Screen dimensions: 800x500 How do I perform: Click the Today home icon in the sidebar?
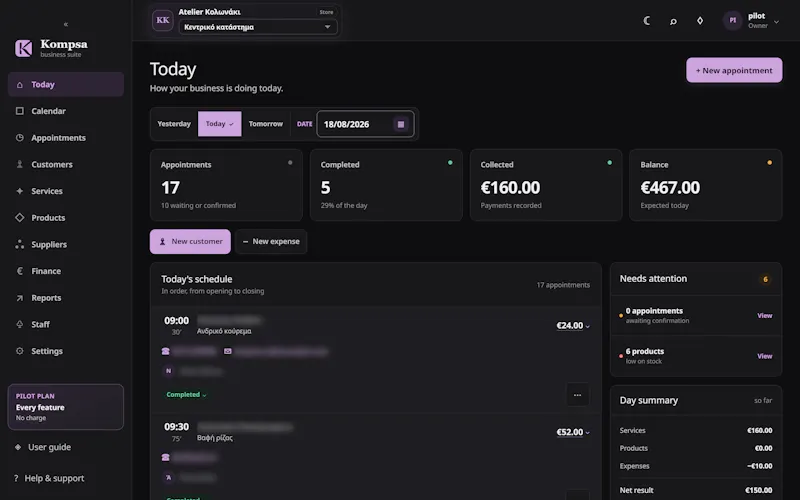click(x=19, y=85)
